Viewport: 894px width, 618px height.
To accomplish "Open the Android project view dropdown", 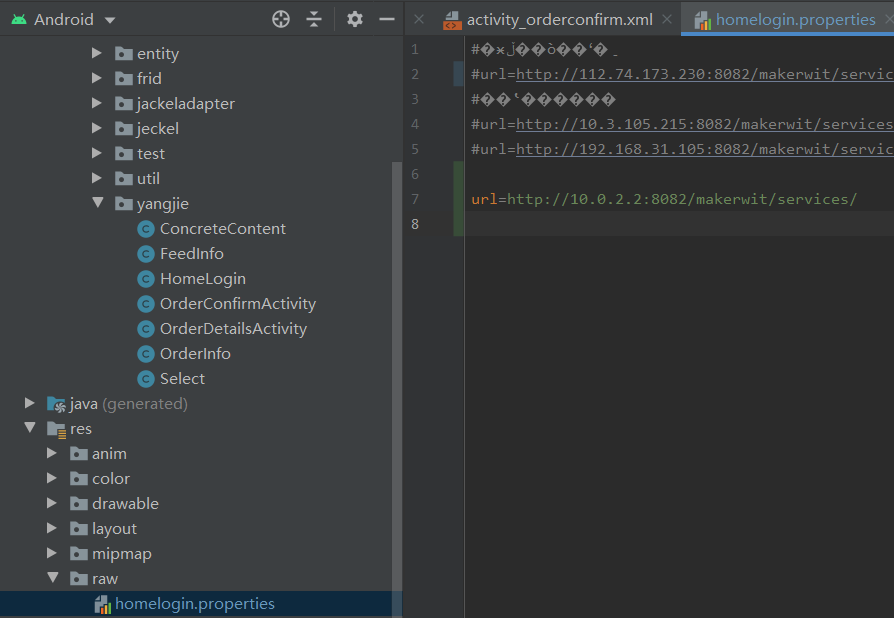I will pyautogui.click(x=65, y=18).
